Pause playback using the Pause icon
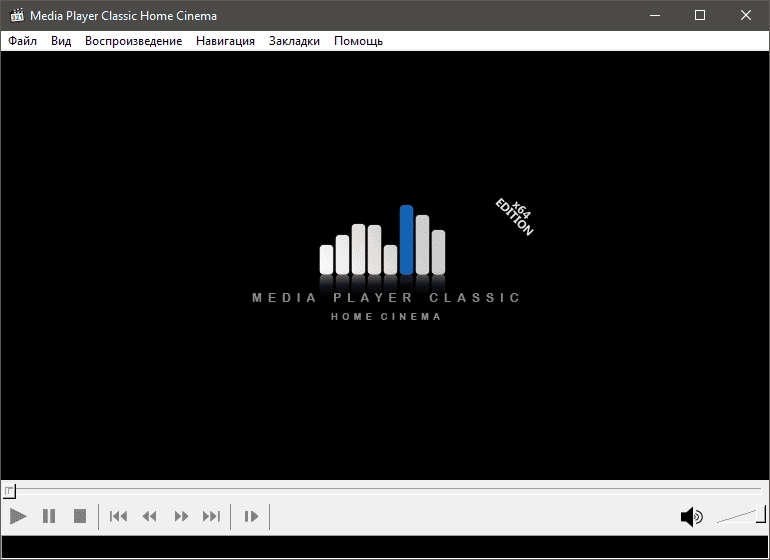770x560 pixels. [x=49, y=516]
